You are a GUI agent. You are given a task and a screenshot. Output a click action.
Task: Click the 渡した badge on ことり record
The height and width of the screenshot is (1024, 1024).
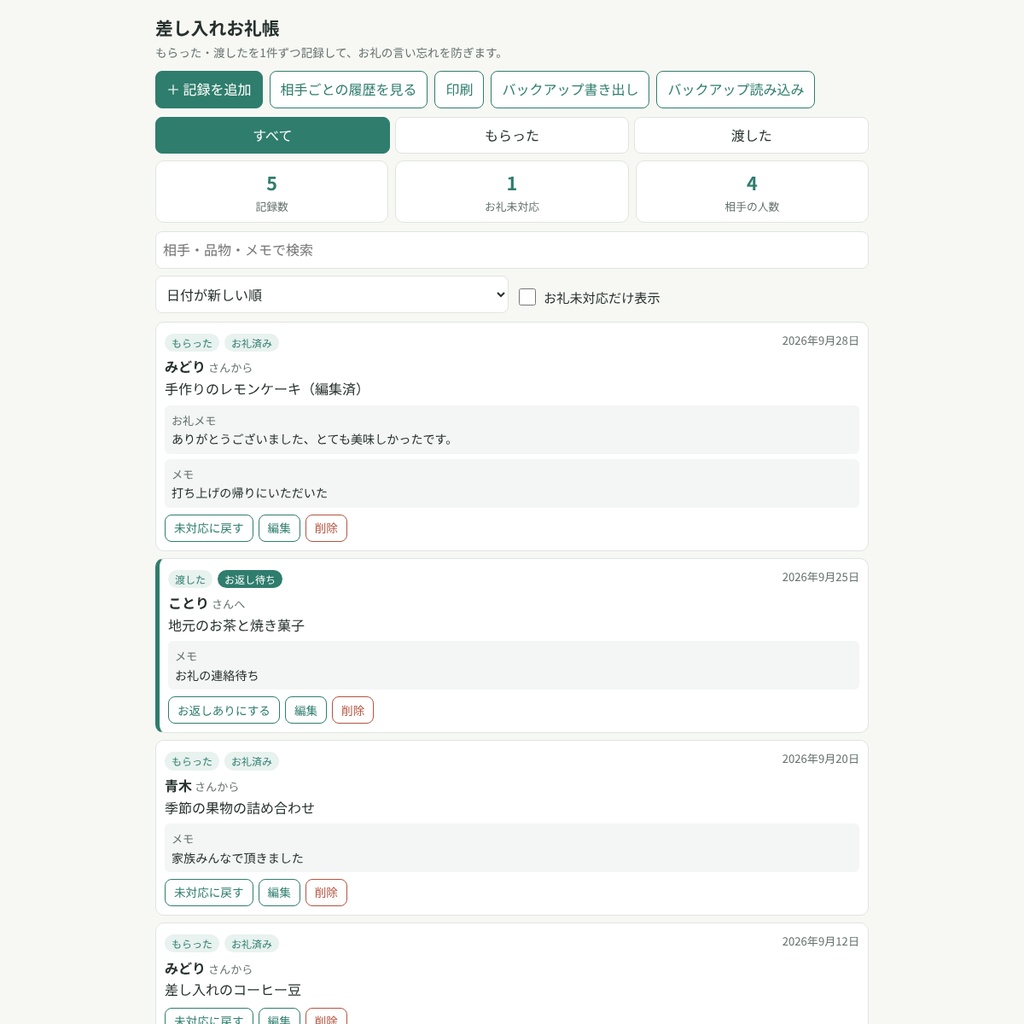190,579
